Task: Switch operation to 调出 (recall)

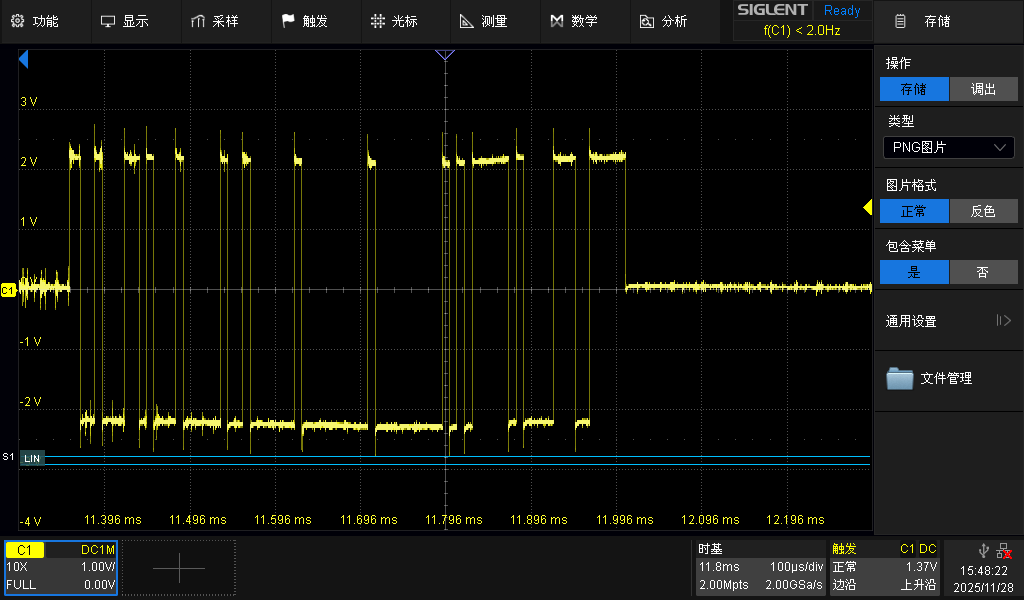Action: click(982, 89)
